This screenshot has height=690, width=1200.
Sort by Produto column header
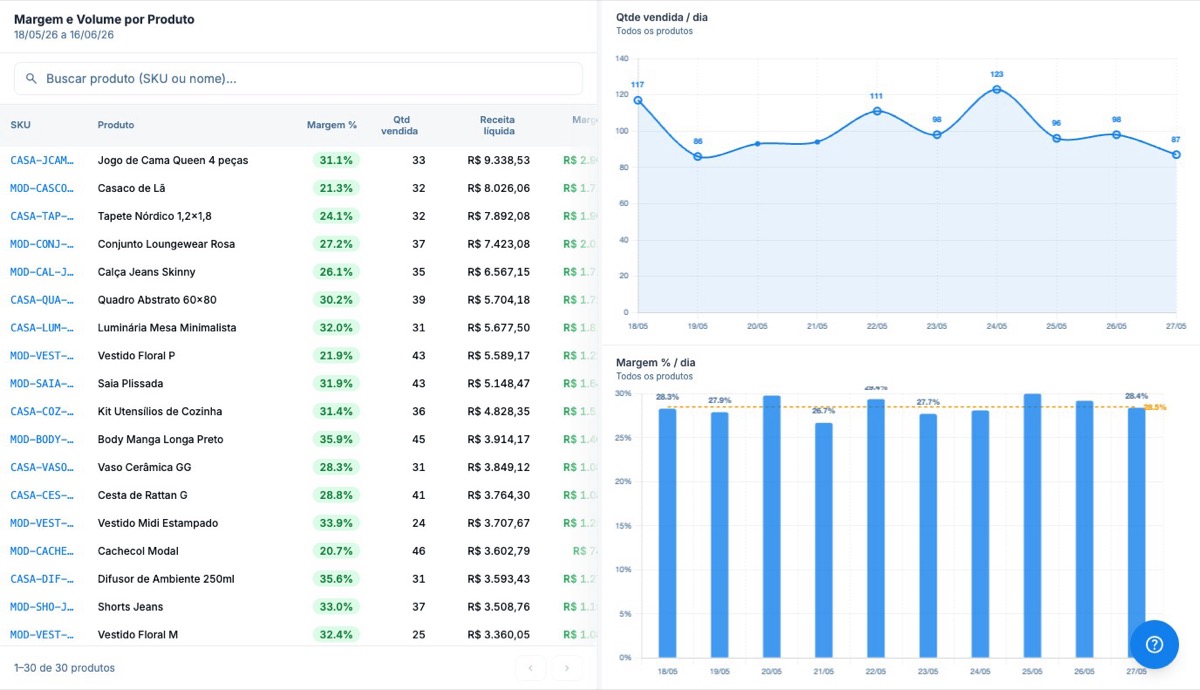pyautogui.click(x=116, y=125)
